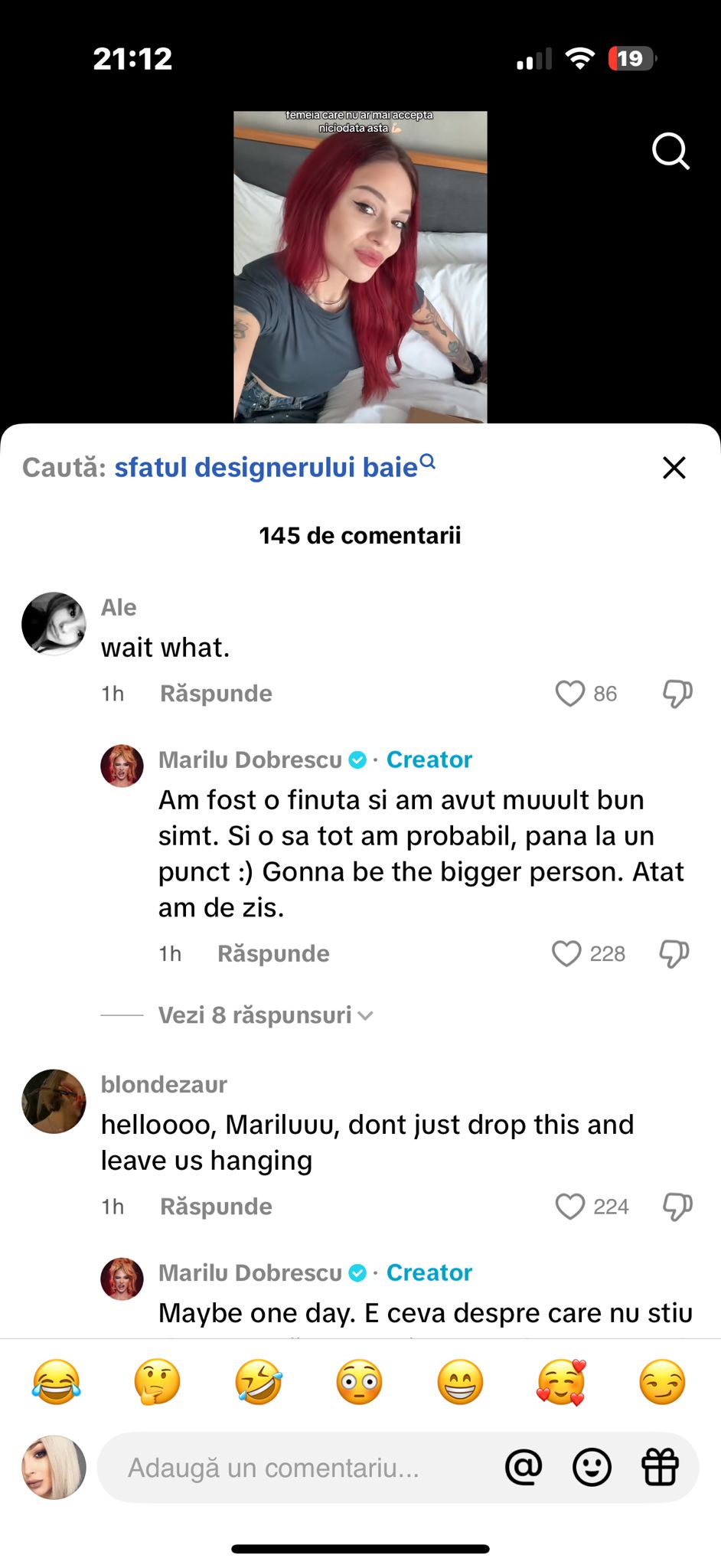Image resolution: width=721 pixels, height=1568 pixels.
Task: Reply to Ale's comment via Răspunde
Action: click(216, 694)
